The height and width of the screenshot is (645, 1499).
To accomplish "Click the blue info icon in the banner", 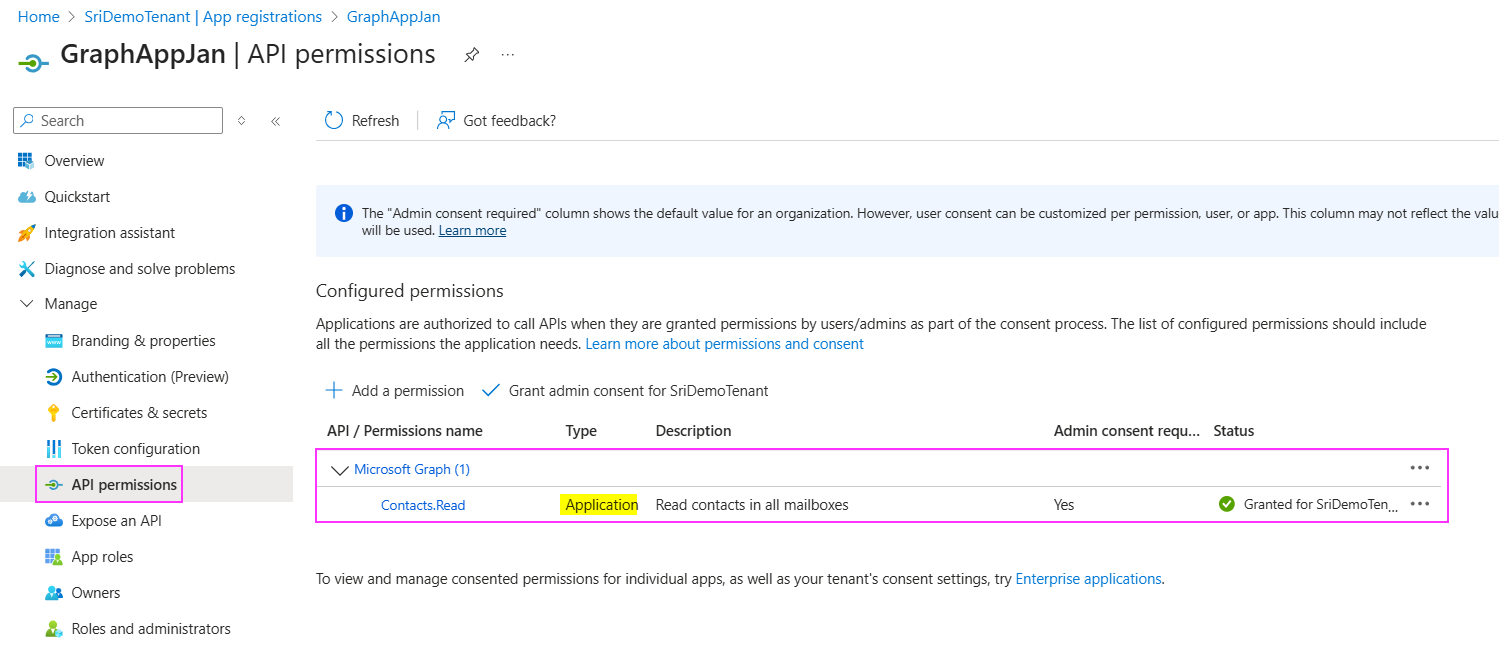I will coord(343,213).
